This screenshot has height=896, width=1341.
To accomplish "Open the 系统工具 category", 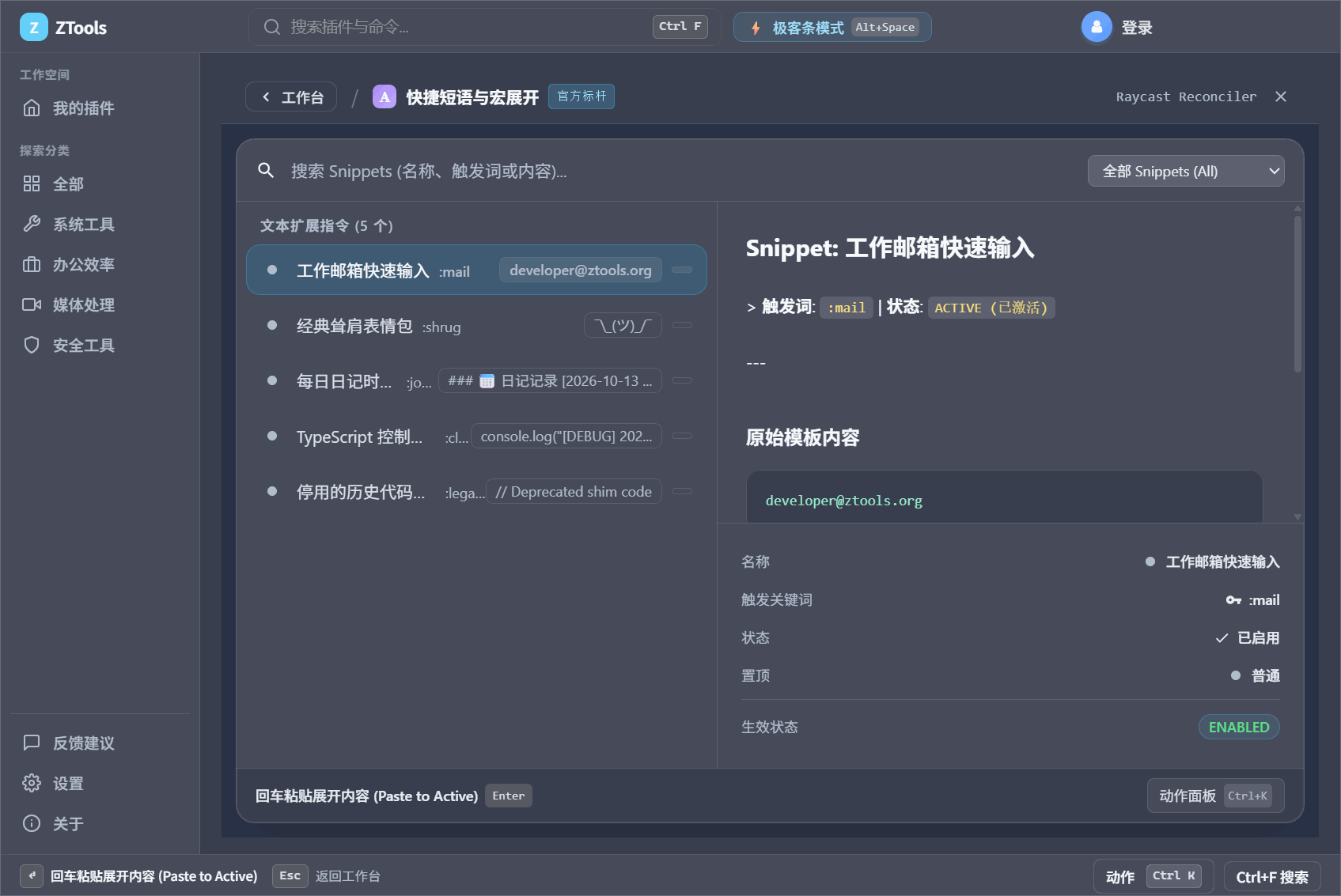I will [x=100, y=225].
